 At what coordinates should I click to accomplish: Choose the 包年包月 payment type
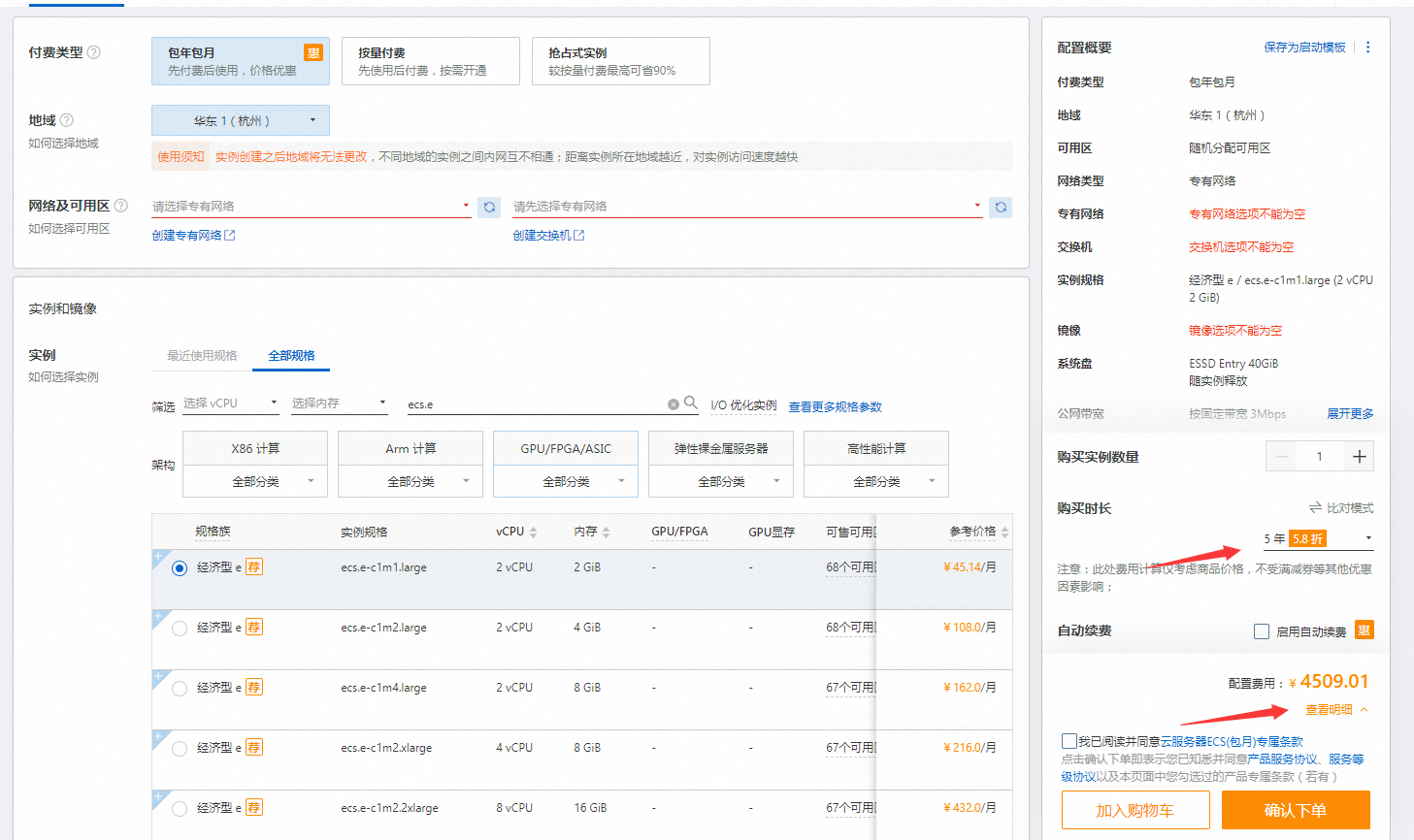coord(241,61)
